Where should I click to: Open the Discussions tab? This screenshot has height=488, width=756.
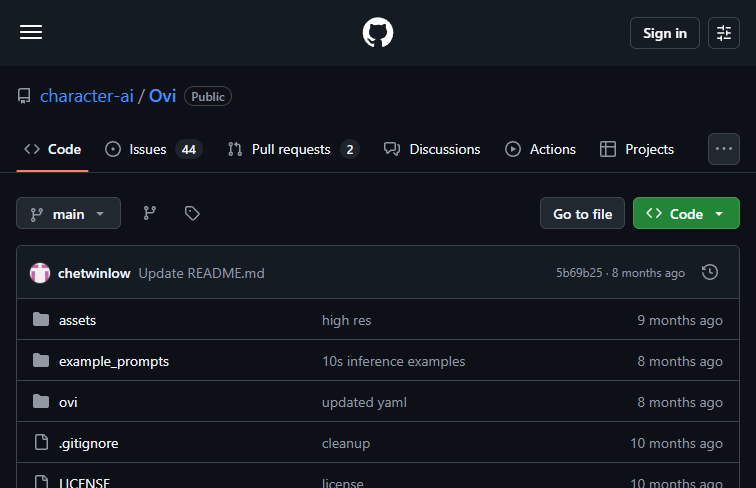pos(432,149)
